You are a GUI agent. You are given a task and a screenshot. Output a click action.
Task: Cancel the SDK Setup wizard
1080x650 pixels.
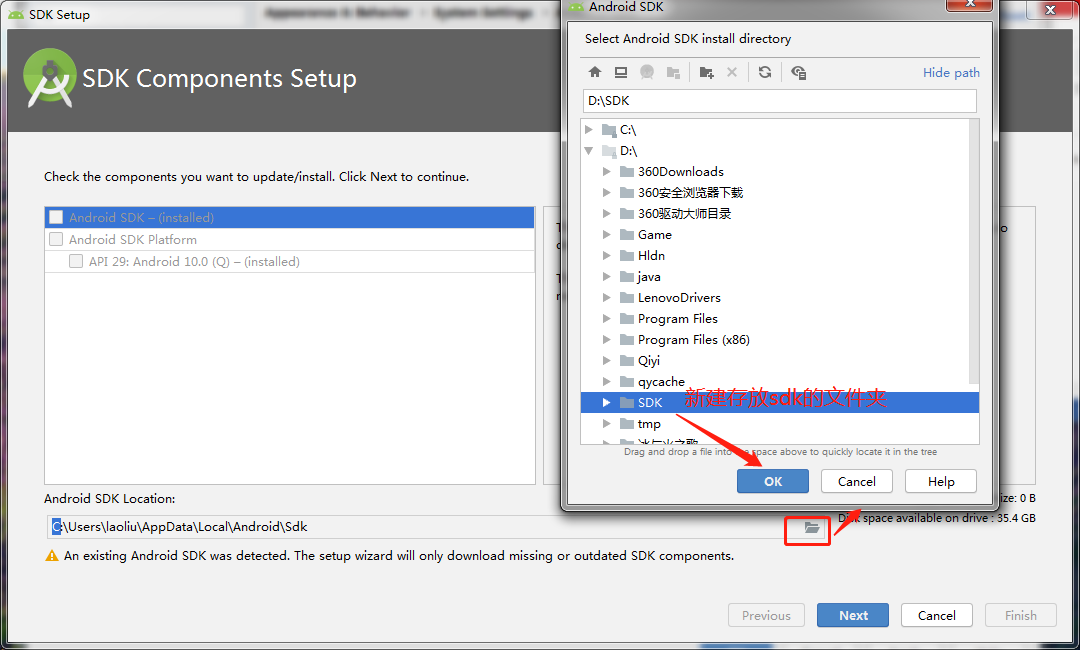coord(937,616)
